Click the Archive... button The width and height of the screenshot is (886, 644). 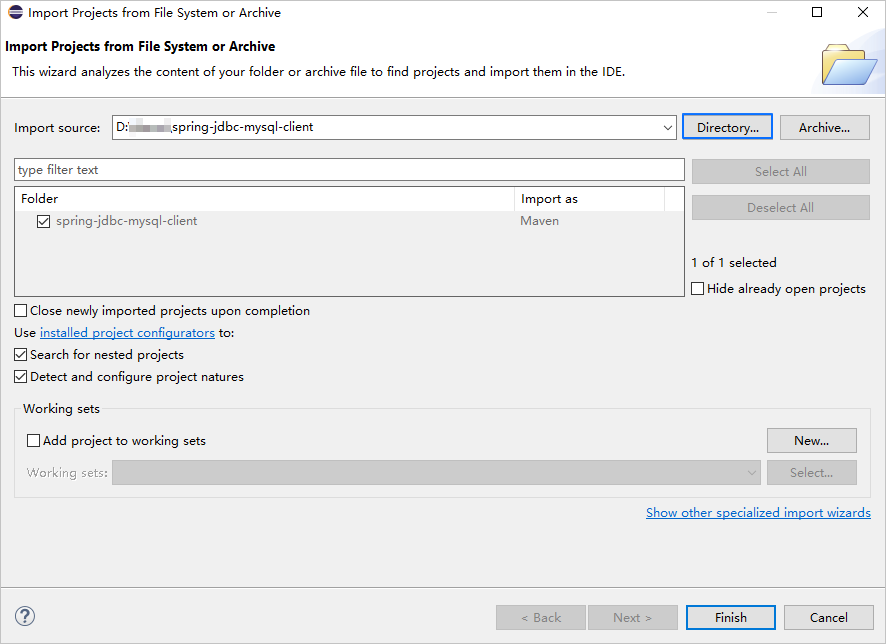click(824, 128)
